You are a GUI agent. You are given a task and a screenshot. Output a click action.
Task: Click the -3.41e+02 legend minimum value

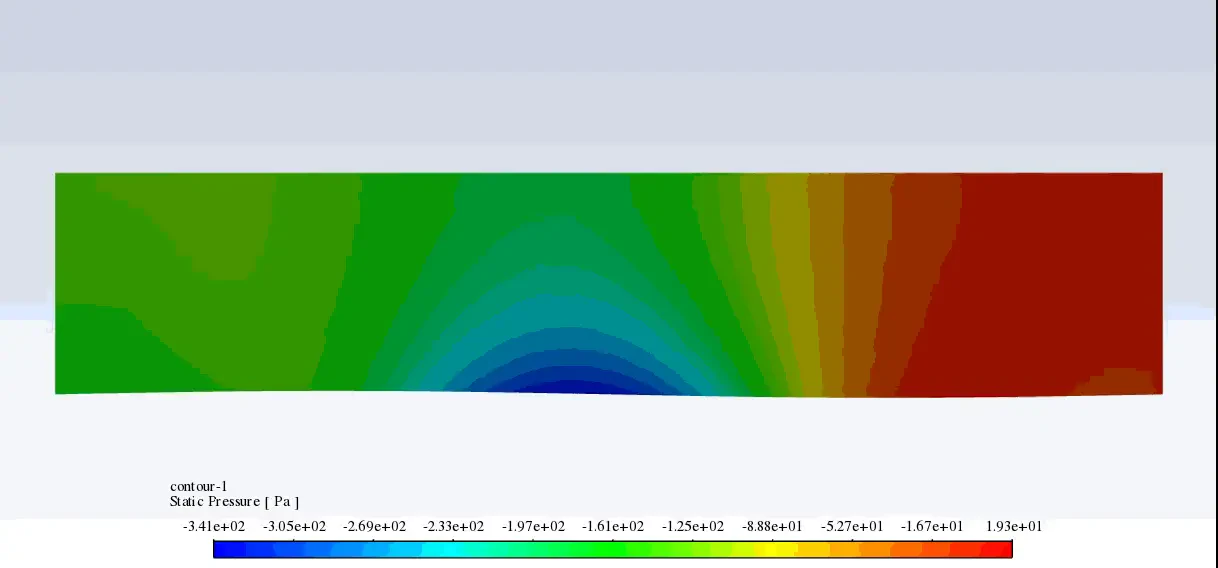tap(213, 527)
